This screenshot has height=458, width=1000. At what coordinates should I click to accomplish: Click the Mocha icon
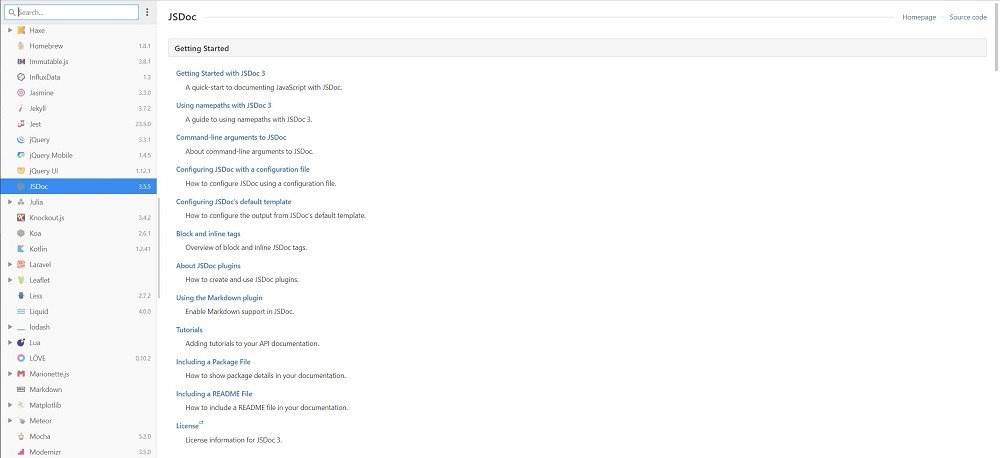tap(21, 436)
